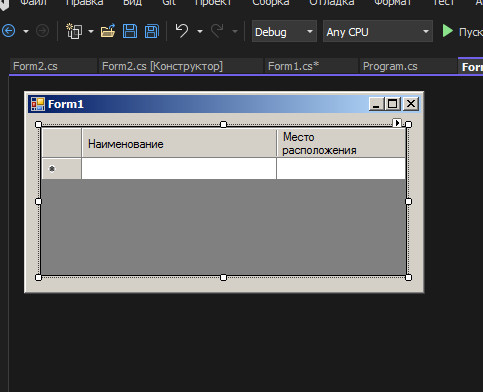Expand the Any CPU platform dropdown

(x=426, y=32)
